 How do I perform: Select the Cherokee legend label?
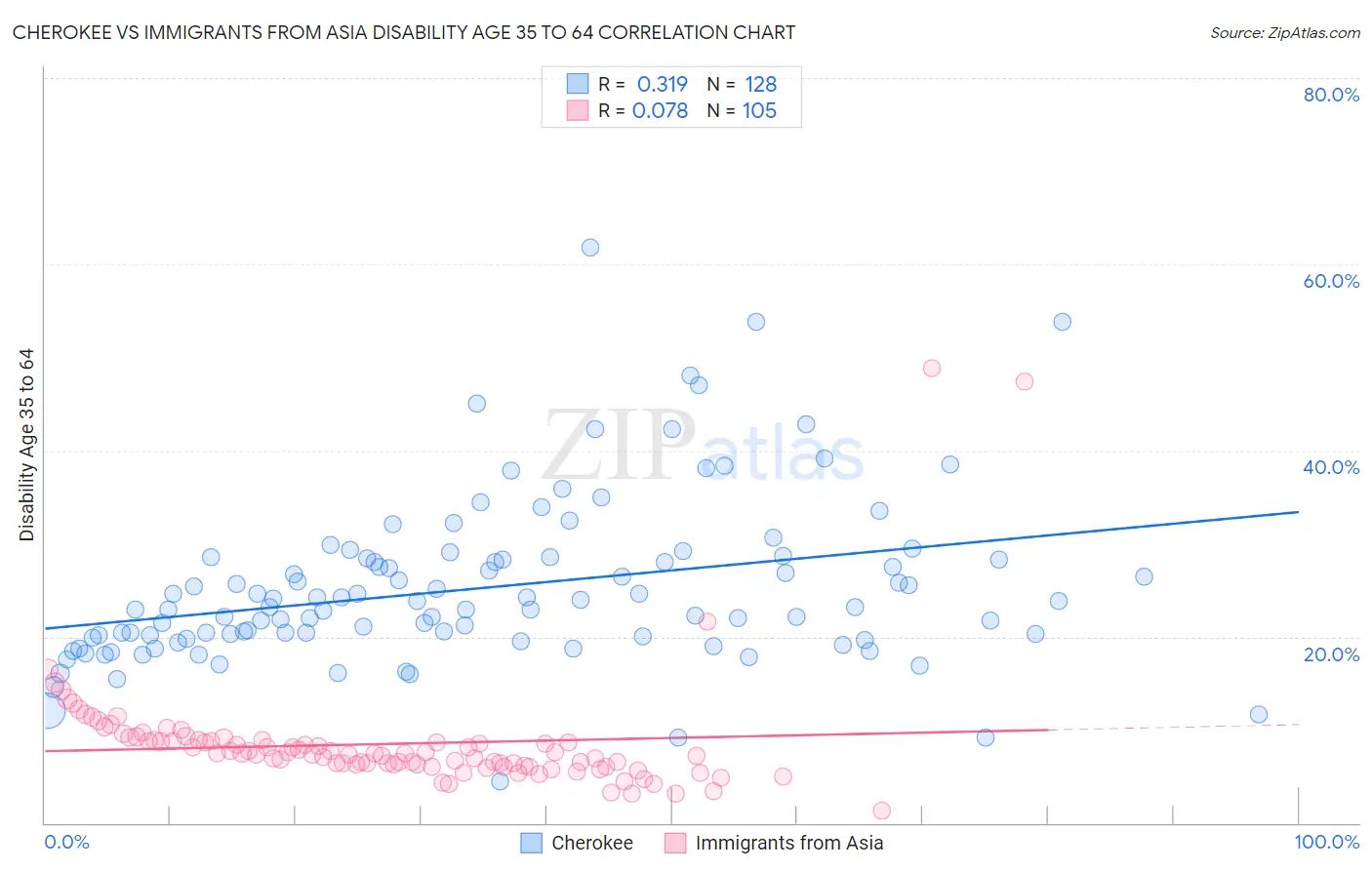[x=592, y=843]
